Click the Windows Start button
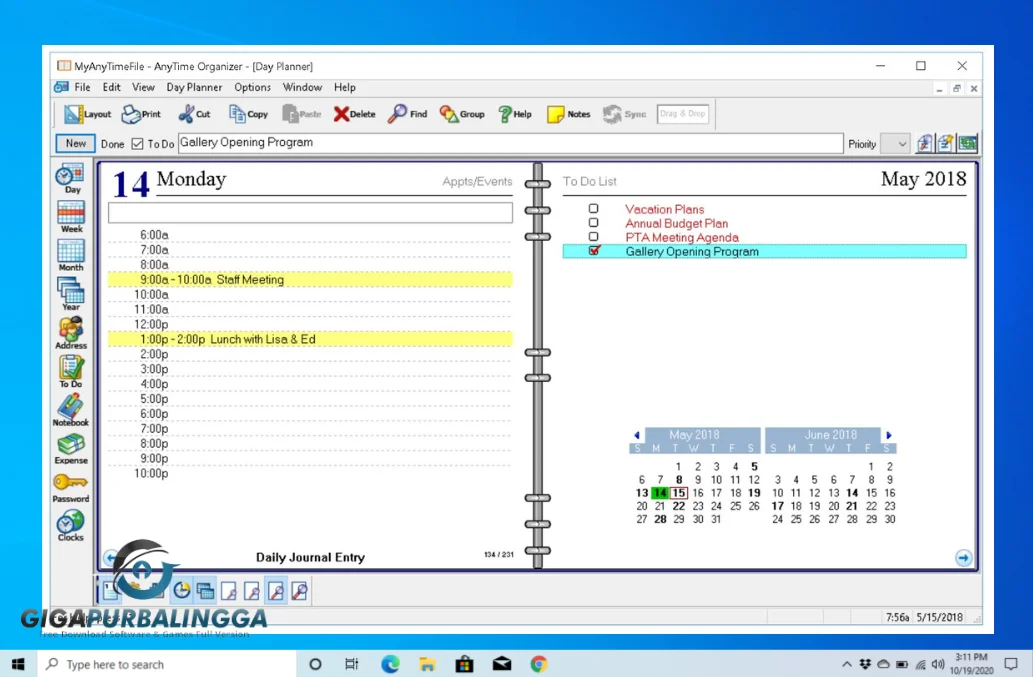 coord(18,664)
